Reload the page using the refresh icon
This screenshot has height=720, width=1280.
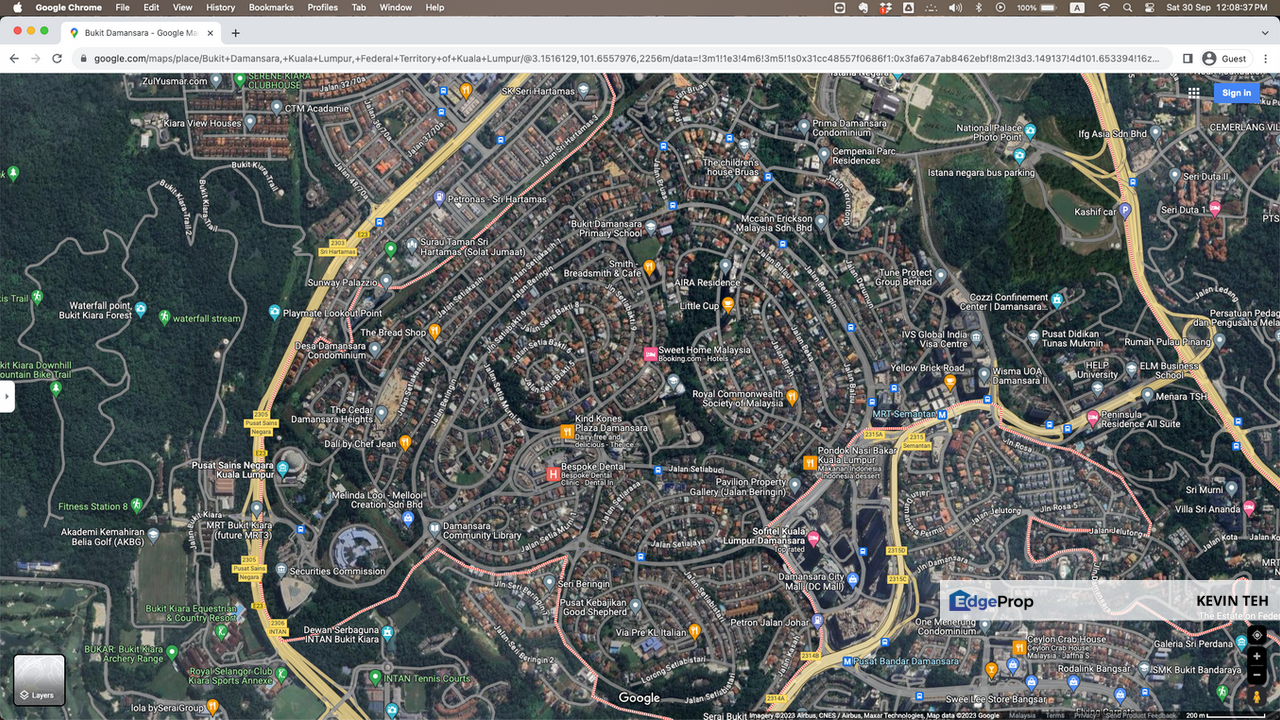pos(58,59)
